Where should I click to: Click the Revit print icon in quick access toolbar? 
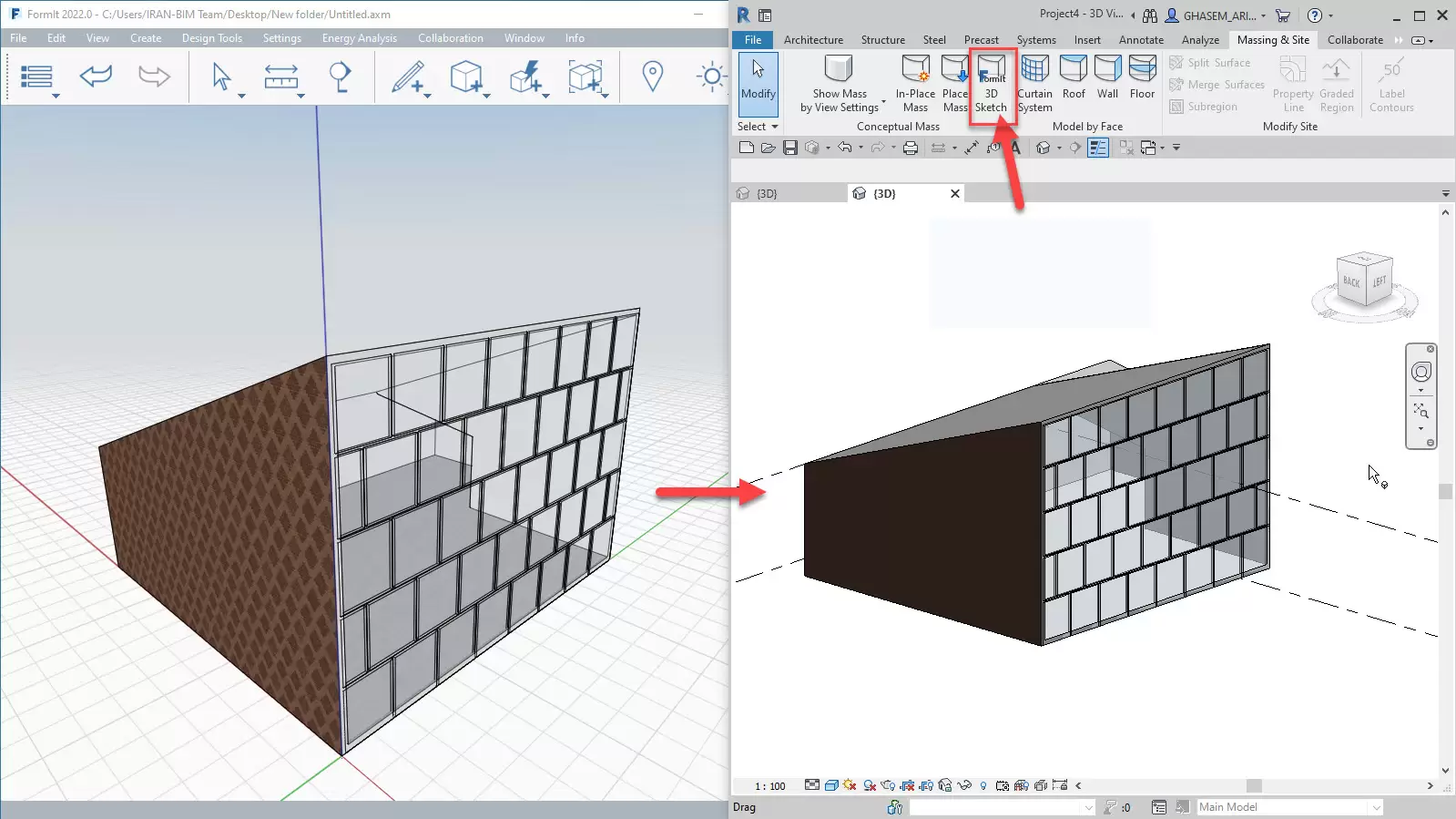(910, 148)
